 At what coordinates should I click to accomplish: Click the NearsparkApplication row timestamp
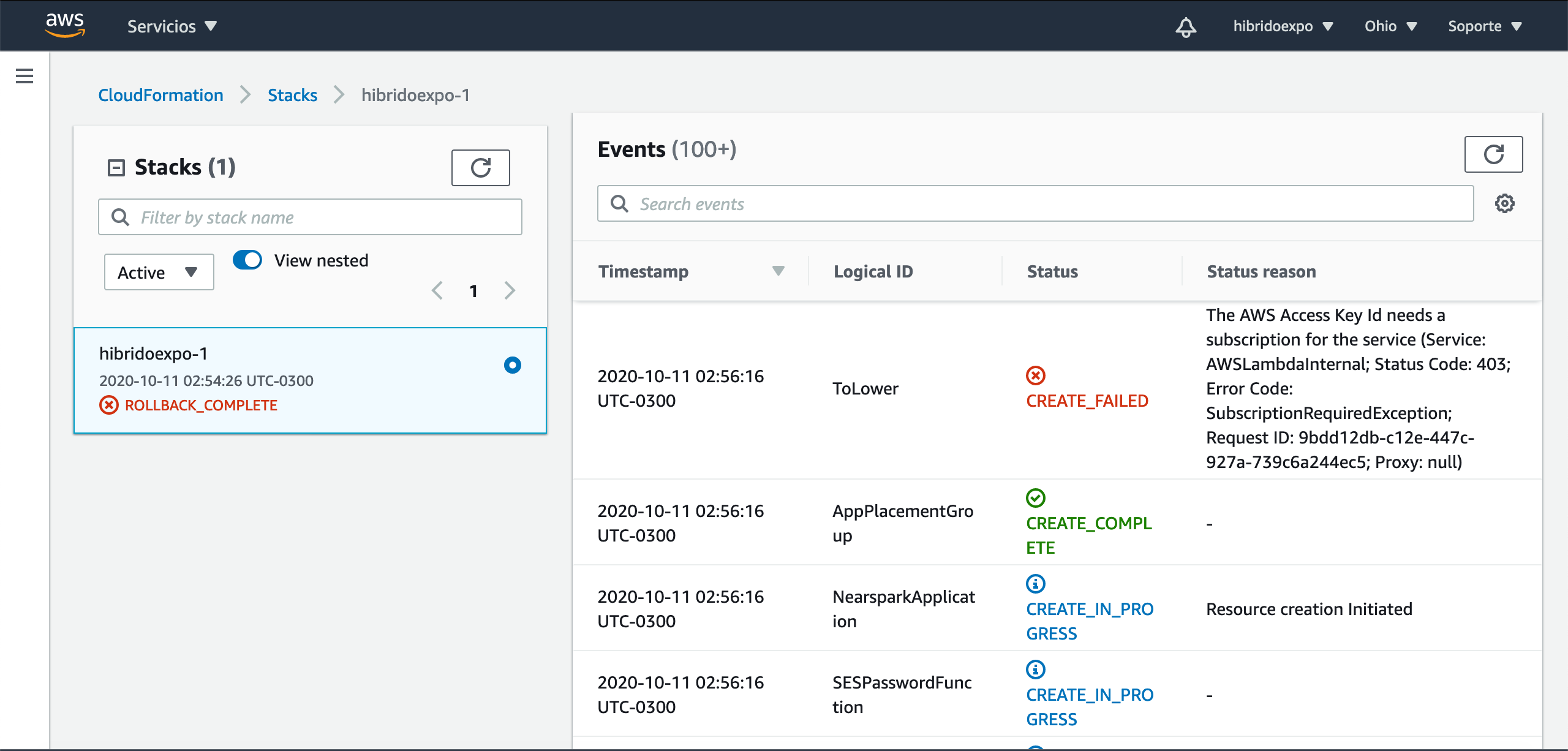(680, 608)
